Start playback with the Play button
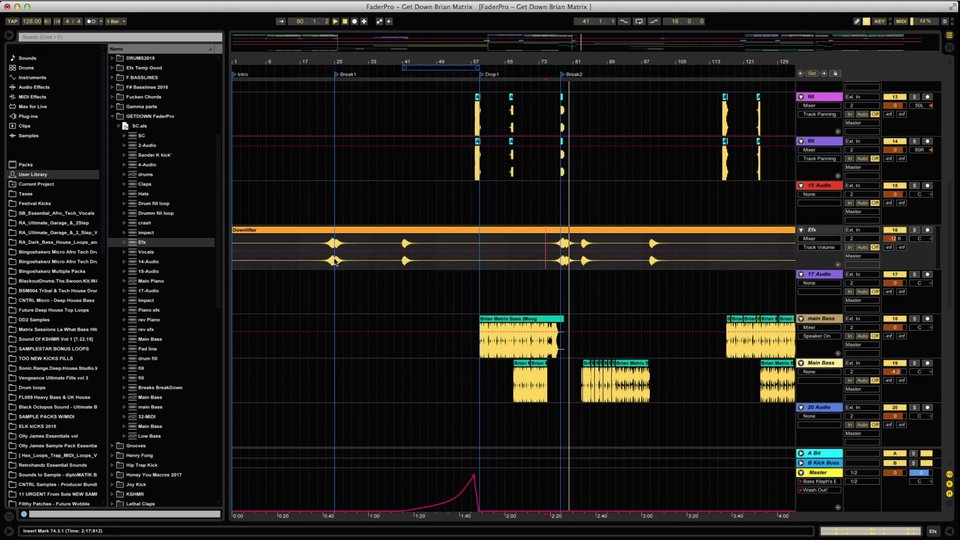The width and height of the screenshot is (960, 540). click(336, 21)
